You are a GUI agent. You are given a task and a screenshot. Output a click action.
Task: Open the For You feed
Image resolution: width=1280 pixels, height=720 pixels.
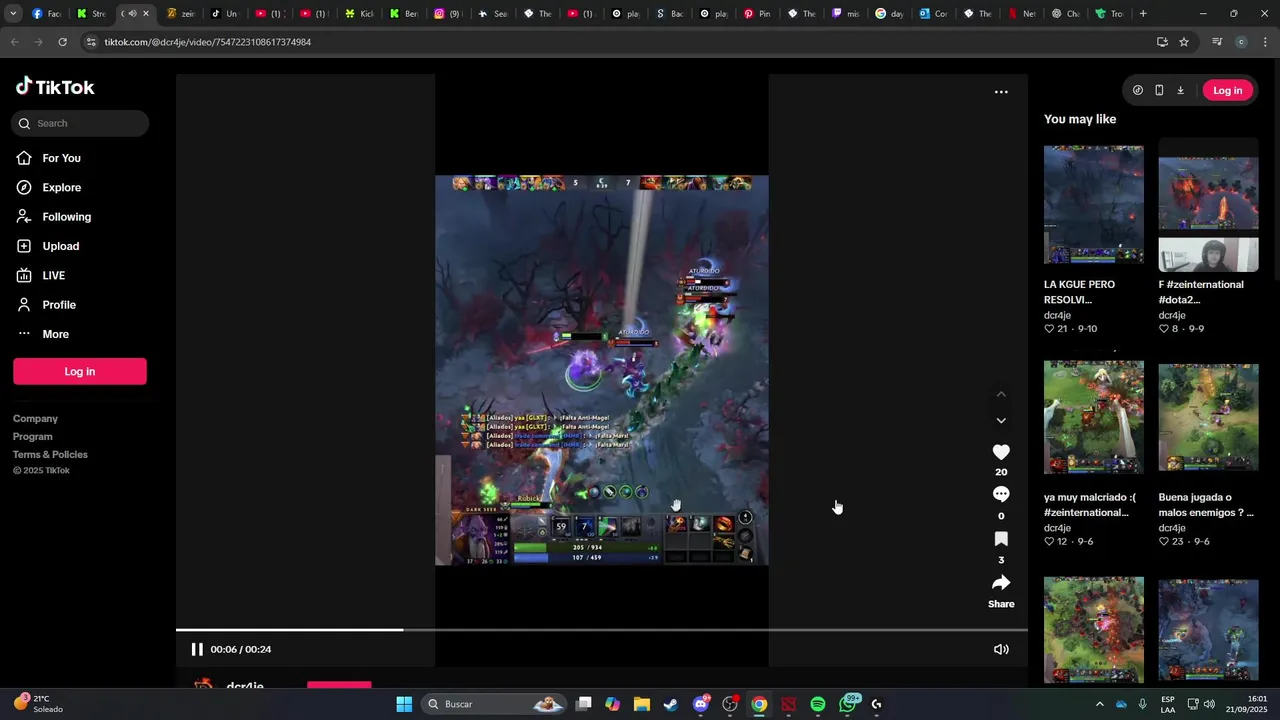coord(61,158)
